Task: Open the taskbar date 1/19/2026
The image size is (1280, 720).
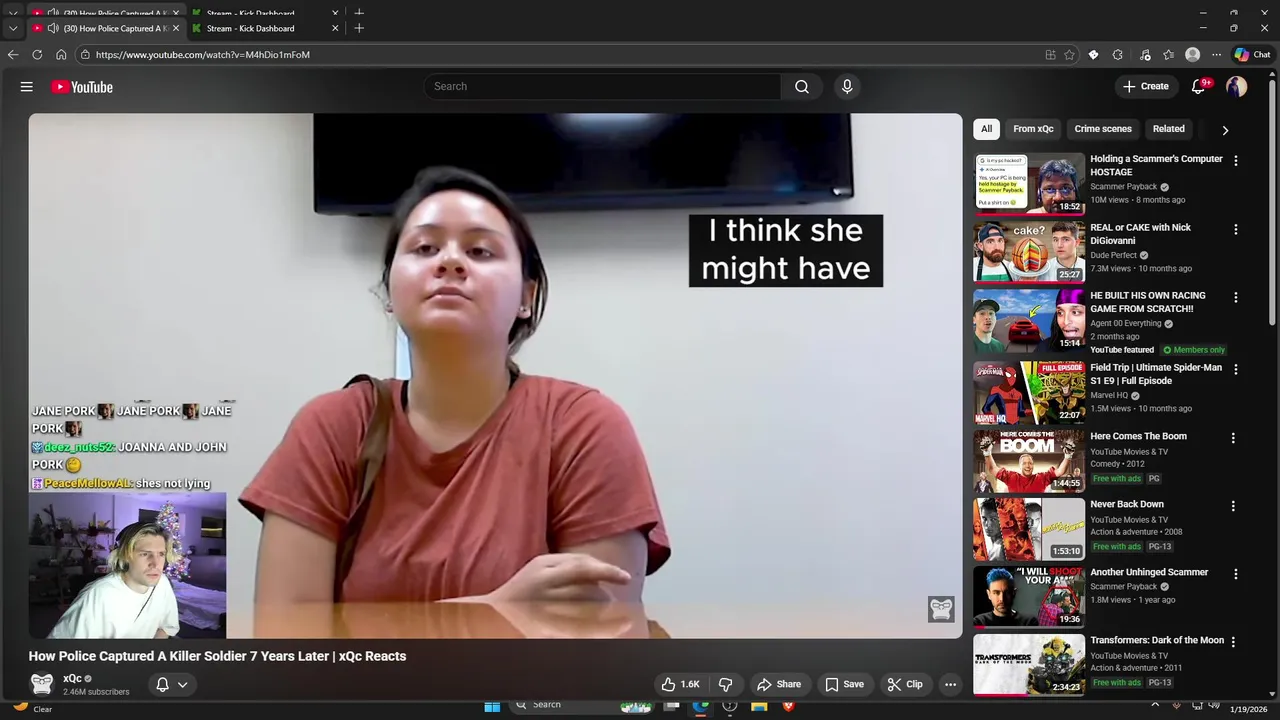Action: (x=1250, y=709)
